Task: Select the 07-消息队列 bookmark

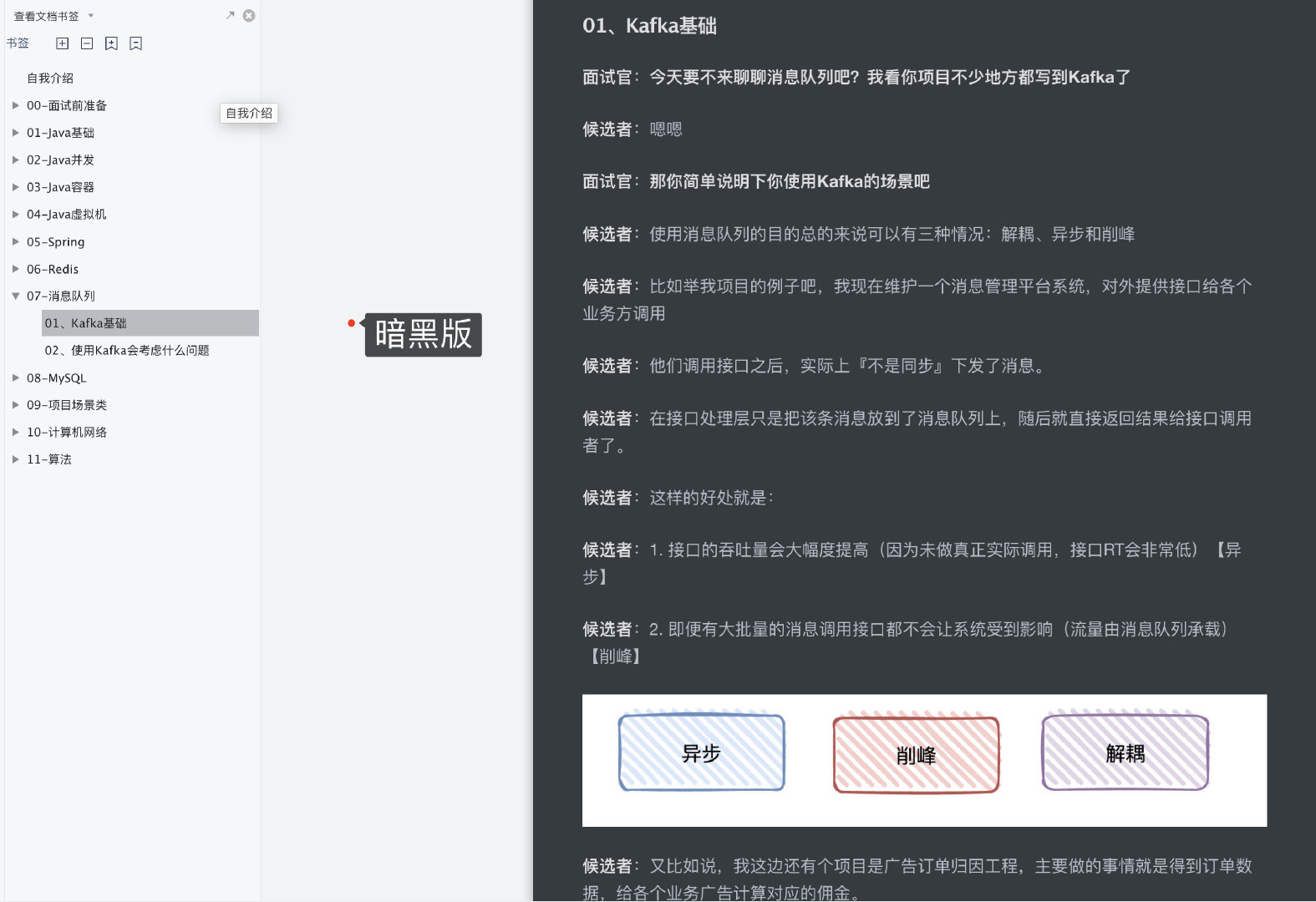Action: [61, 296]
